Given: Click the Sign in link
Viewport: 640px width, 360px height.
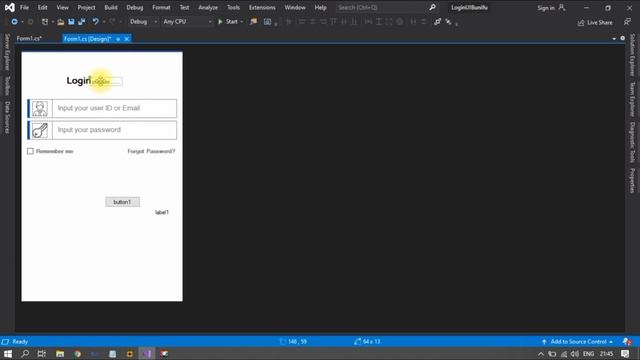Looking at the screenshot, I should pos(546,8).
